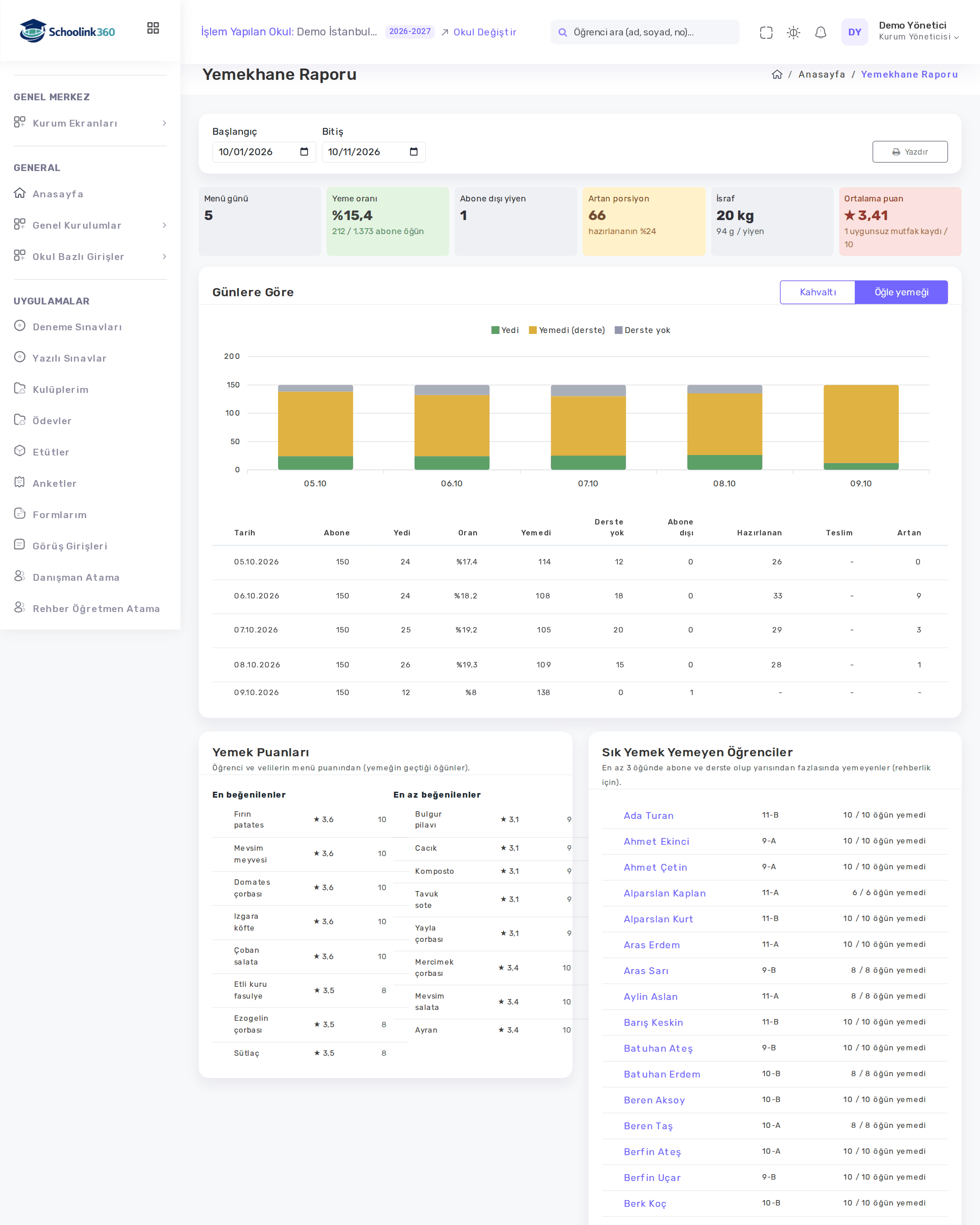Expand Genel Kurulumlar submenu
980x1225 pixels.
coord(90,225)
